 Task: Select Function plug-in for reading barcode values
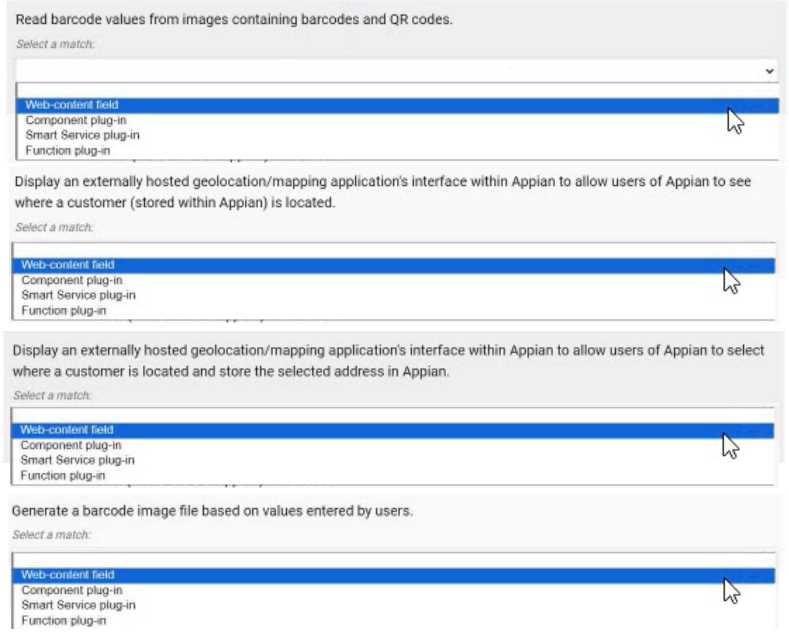coord(69,151)
